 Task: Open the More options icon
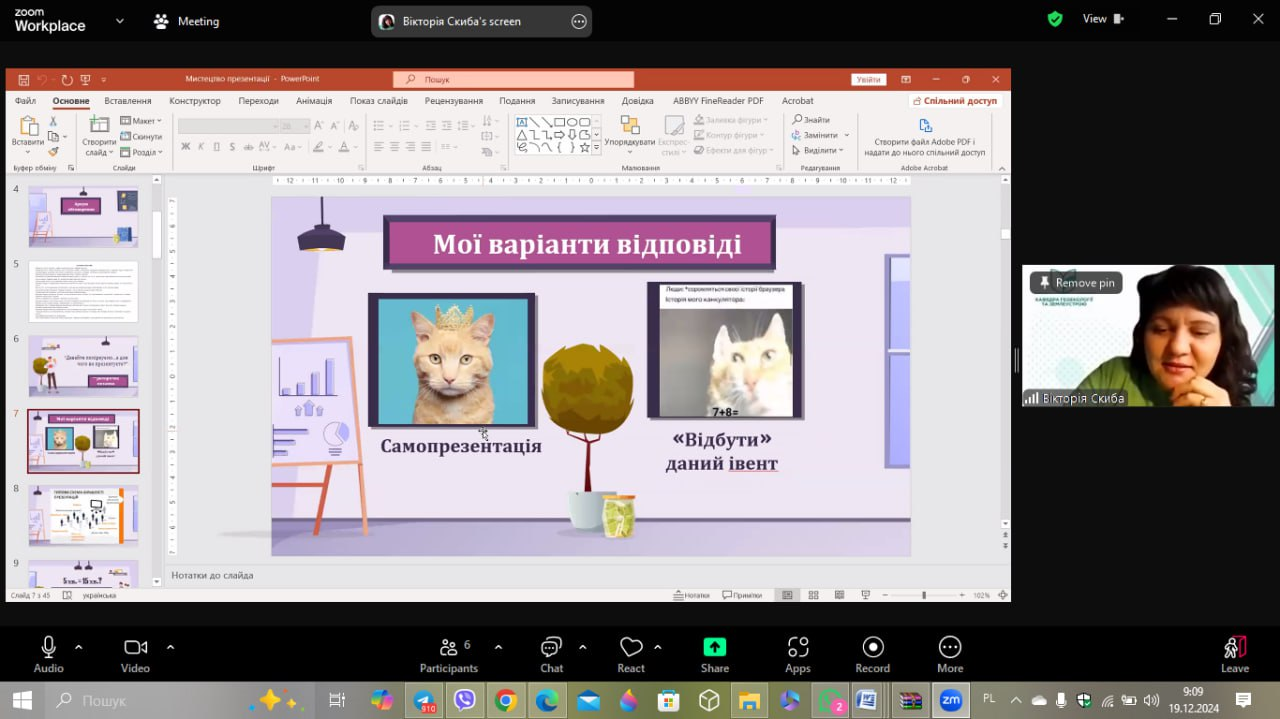(x=950, y=654)
